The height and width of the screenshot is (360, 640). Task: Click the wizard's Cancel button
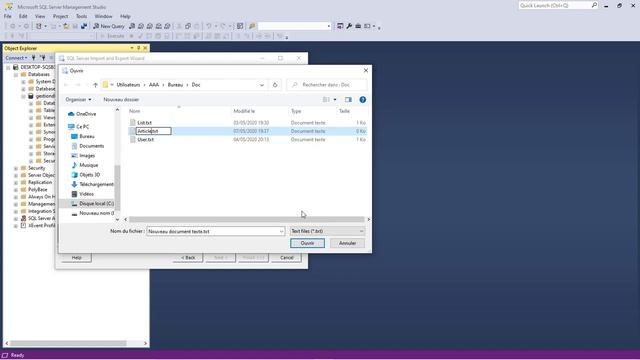click(287, 258)
